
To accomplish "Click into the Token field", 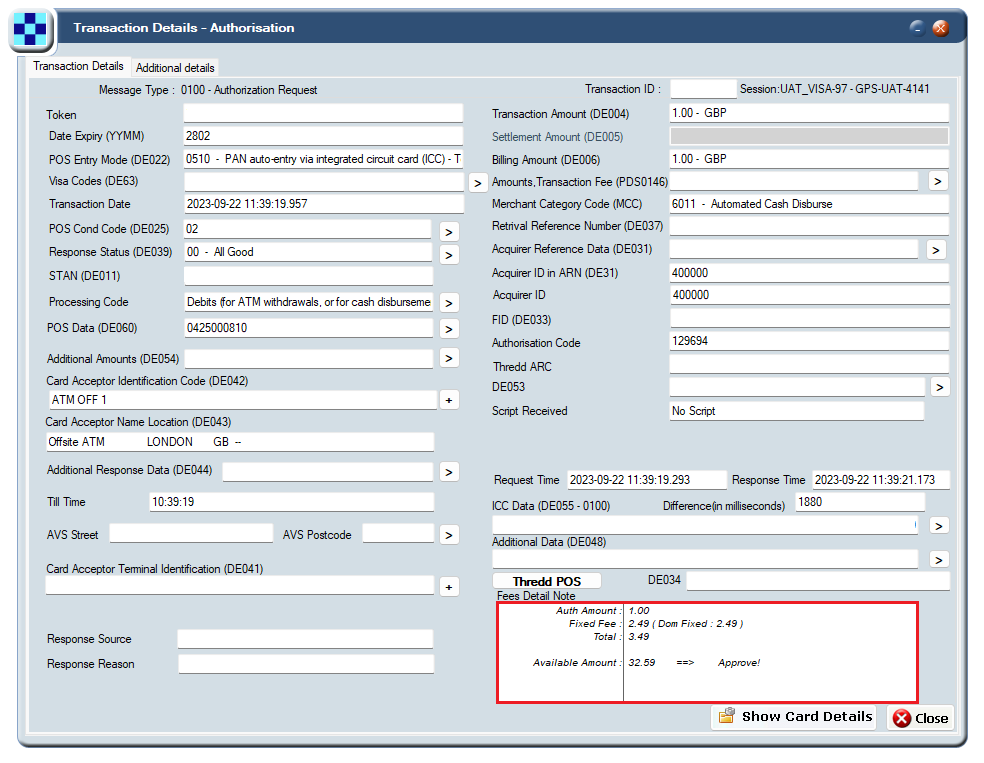I will coord(323,114).
